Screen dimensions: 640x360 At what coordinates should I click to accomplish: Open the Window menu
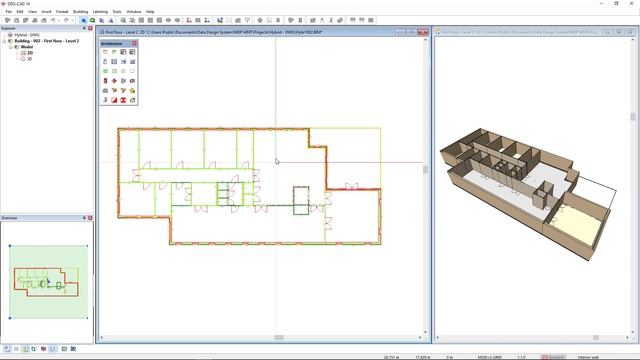pos(134,11)
